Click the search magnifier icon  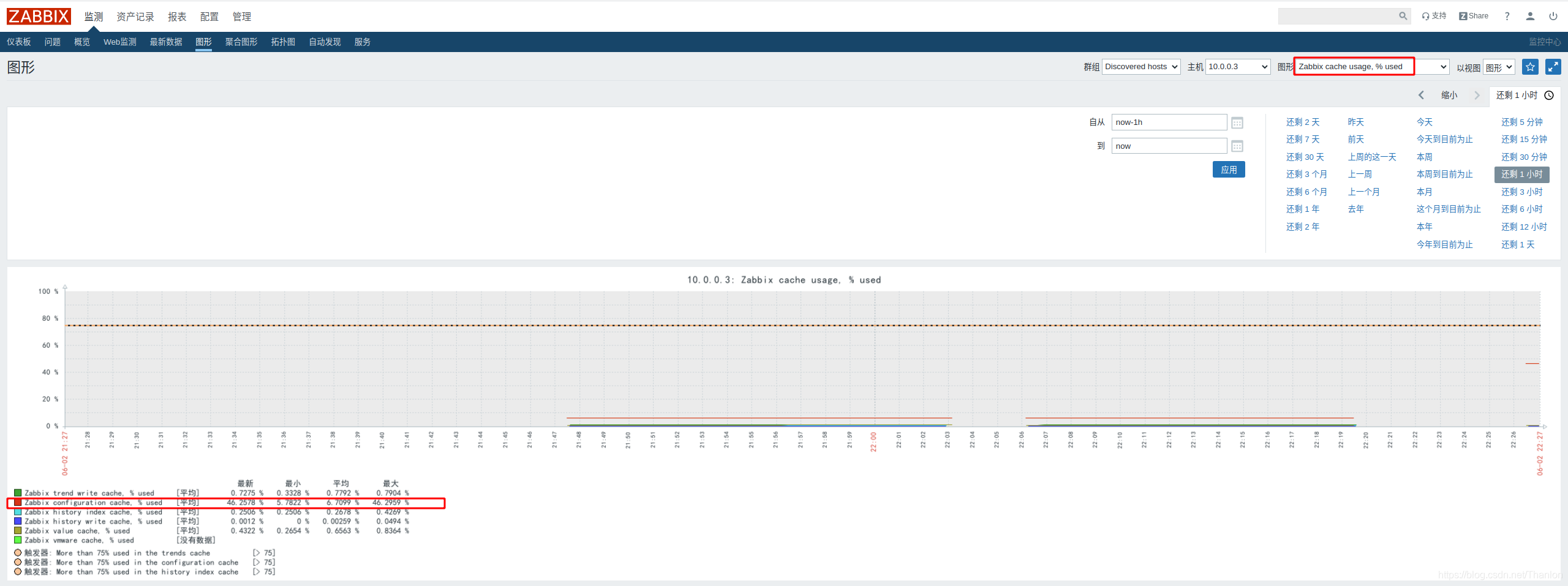click(1403, 16)
